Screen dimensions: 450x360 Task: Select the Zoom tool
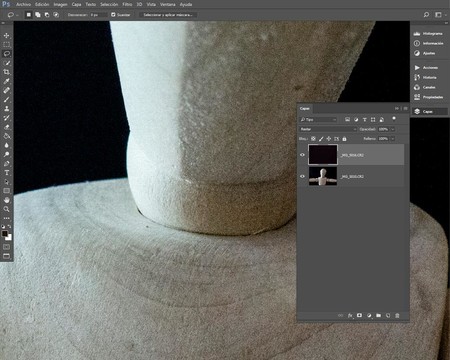(6, 209)
